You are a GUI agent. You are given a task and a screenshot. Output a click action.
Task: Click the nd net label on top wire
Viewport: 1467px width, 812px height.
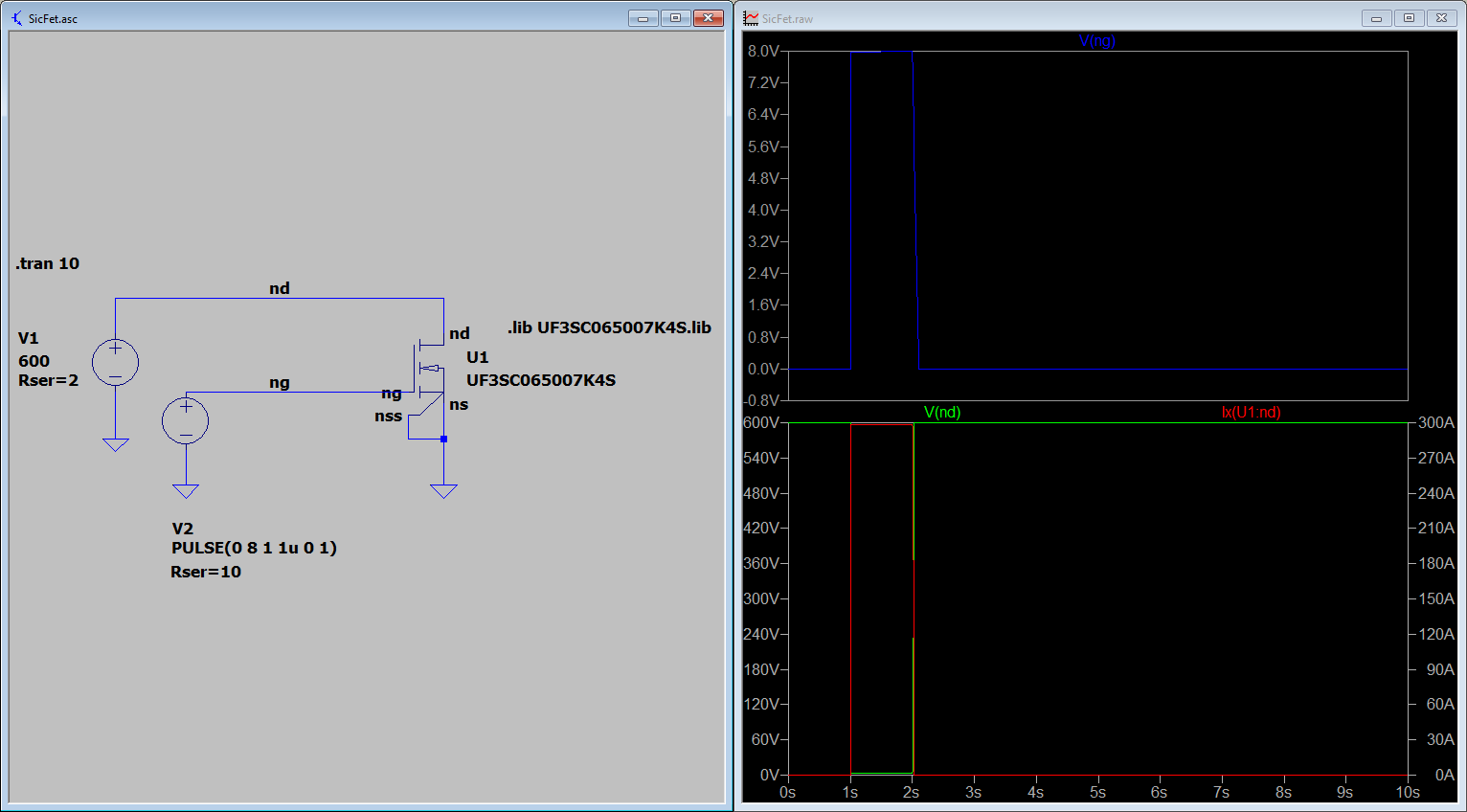279,288
